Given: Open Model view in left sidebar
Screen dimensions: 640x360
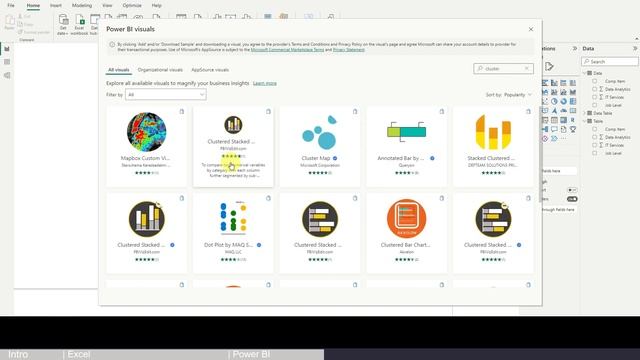Looking at the screenshot, I should pyautogui.click(x=7, y=76).
